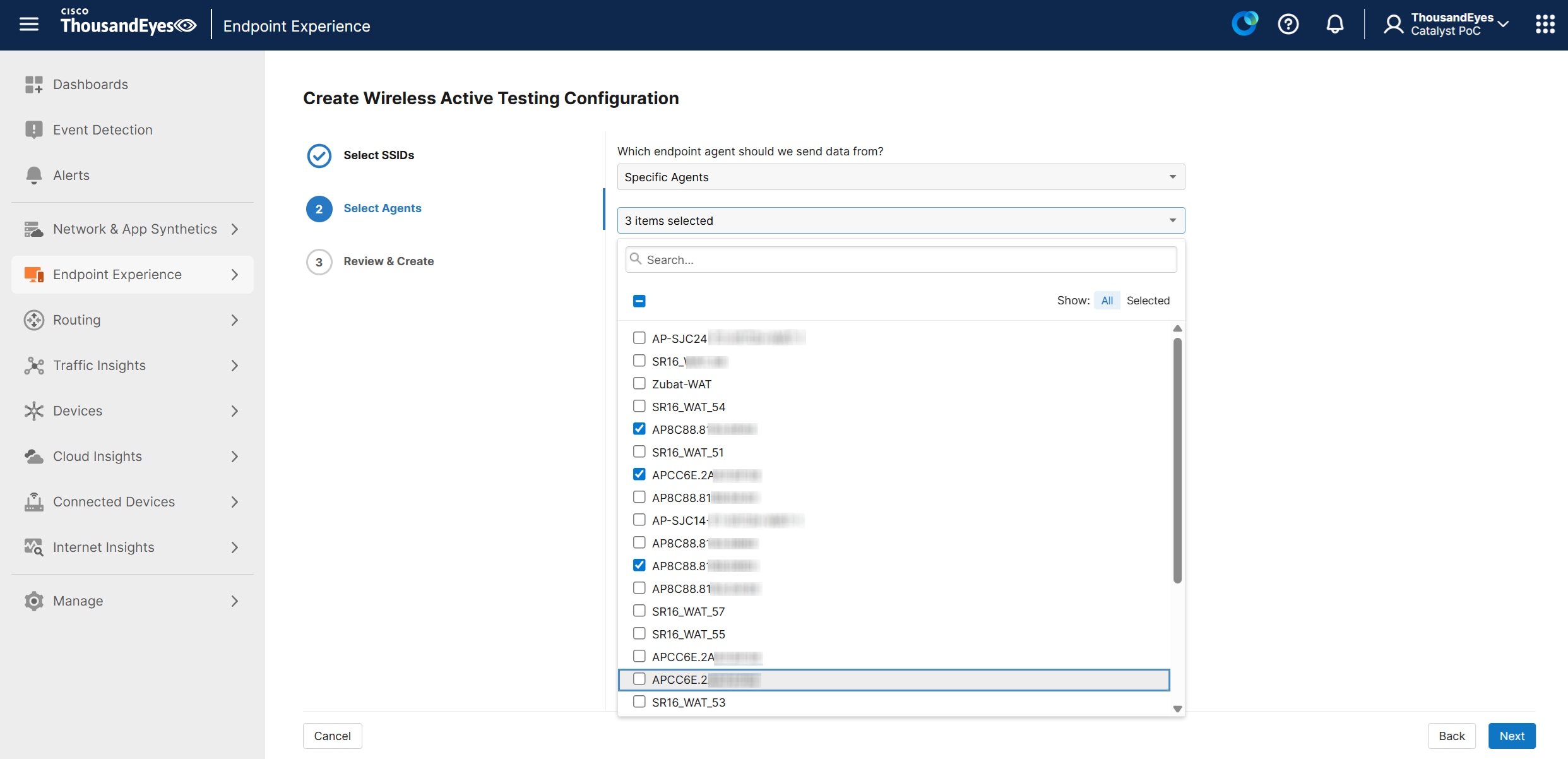Screen dimensions: 1568x759
Task: Uncheck the selected APCC6E.2A agent
Action: 639,474
